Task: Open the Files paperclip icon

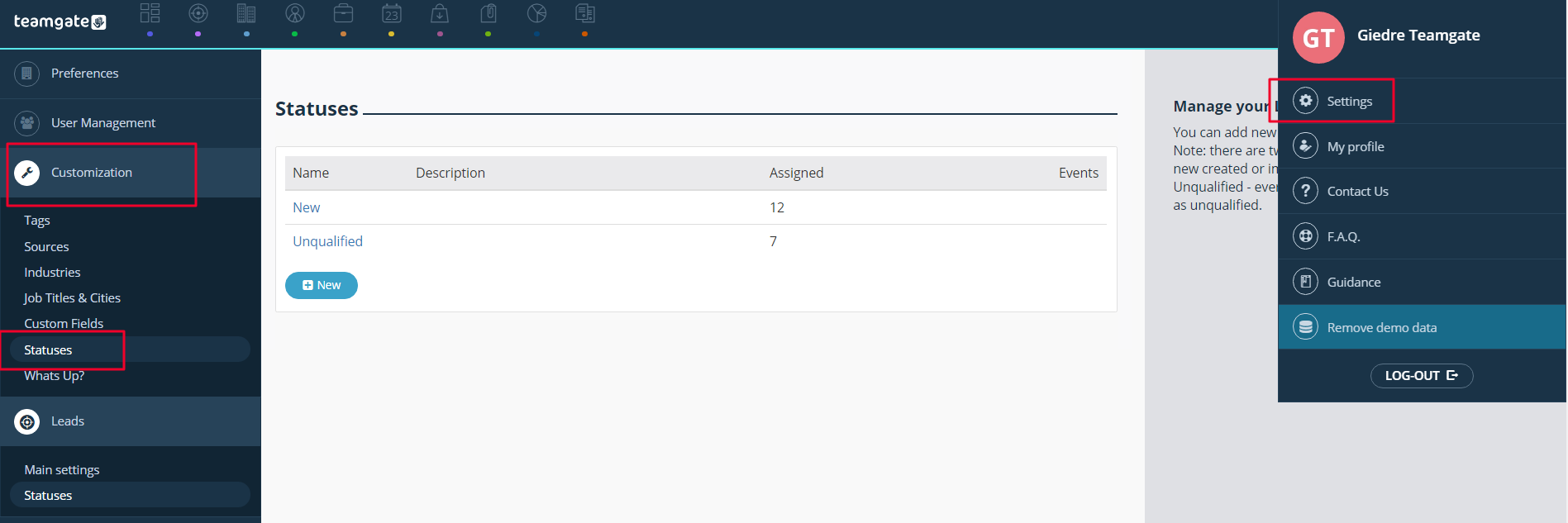Action: (489, 13)
